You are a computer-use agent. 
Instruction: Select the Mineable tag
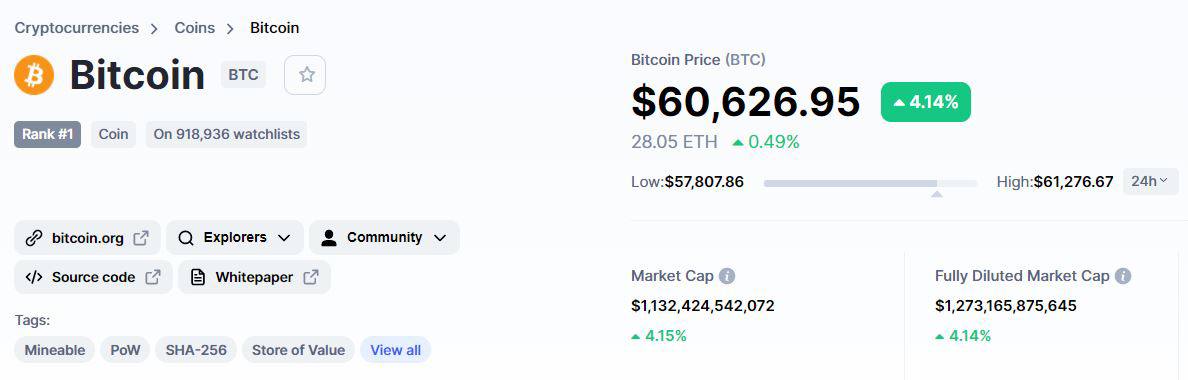click(55, 350)
